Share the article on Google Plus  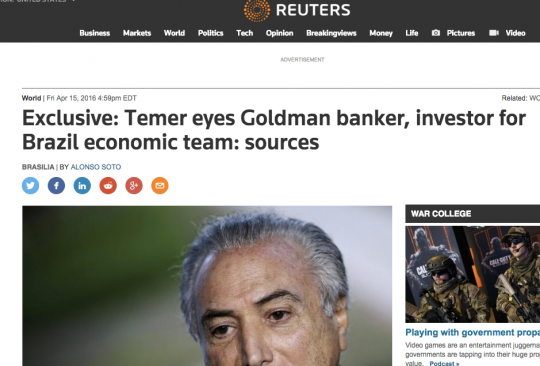coord(134,186)
